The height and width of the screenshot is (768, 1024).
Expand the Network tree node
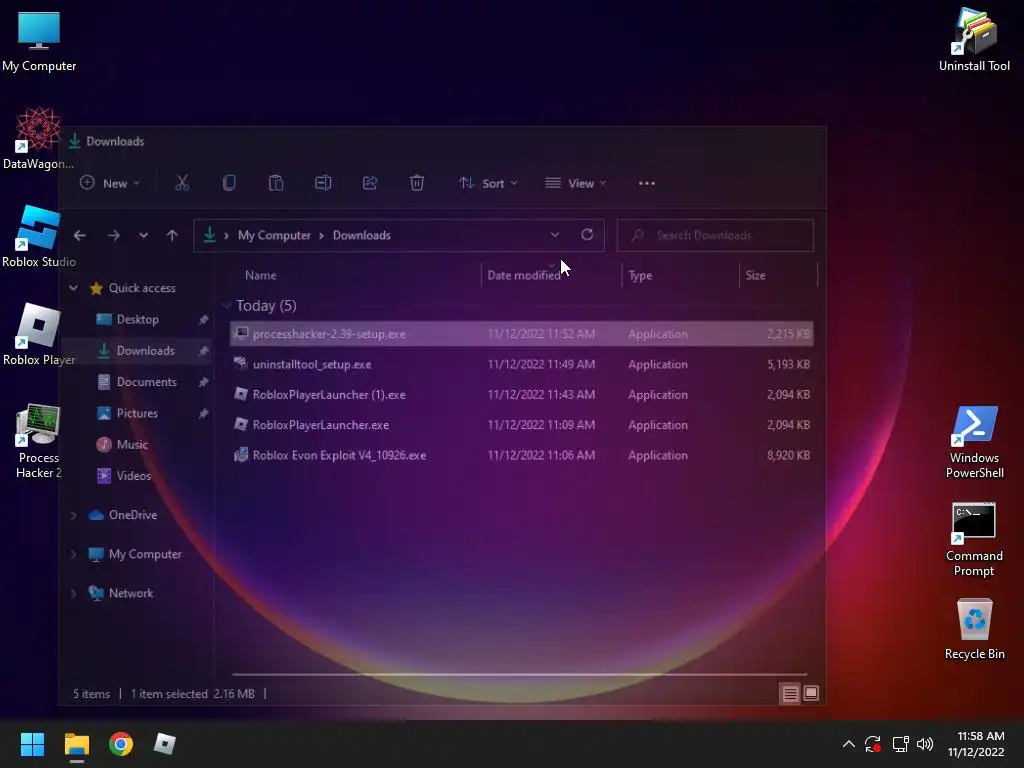coord(73,594)
